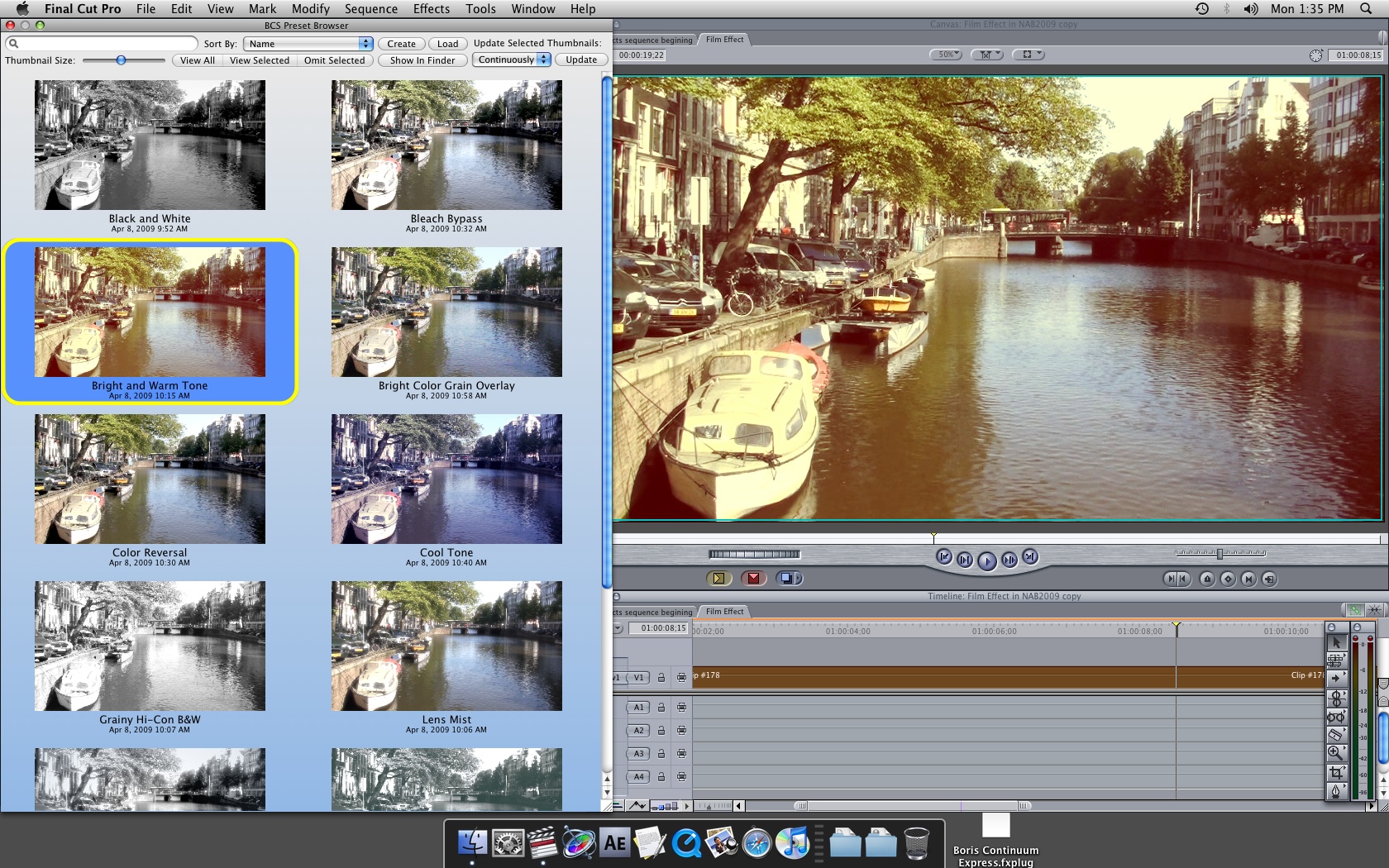Screen dimensions: 1389x868
Task: Select the Pen tool in tool palette
Action: pos(1335,791)
